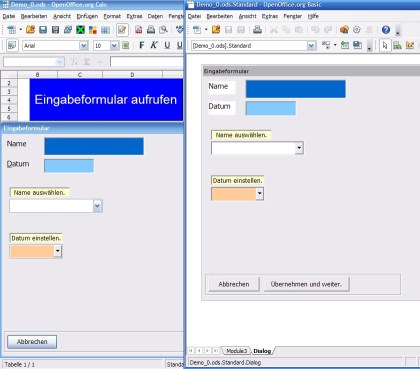Click Save As icon in Calc toolbar

coord(55,30)
